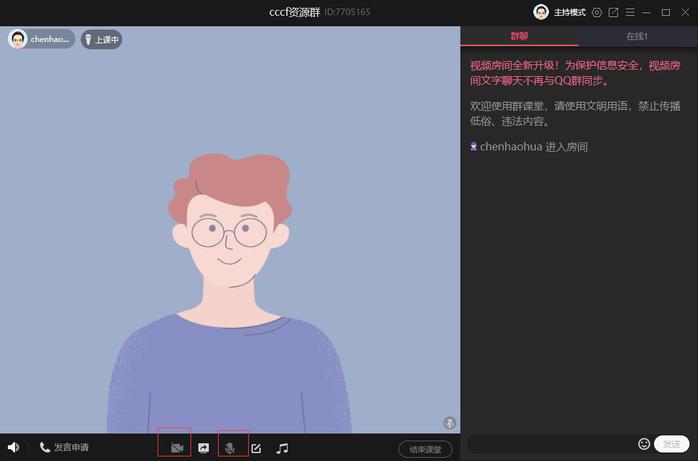Image resolution: width=698 pixels, height=461 pixels.
Task: Open the hamburger menu in title bar
Action: click(629, 12)
